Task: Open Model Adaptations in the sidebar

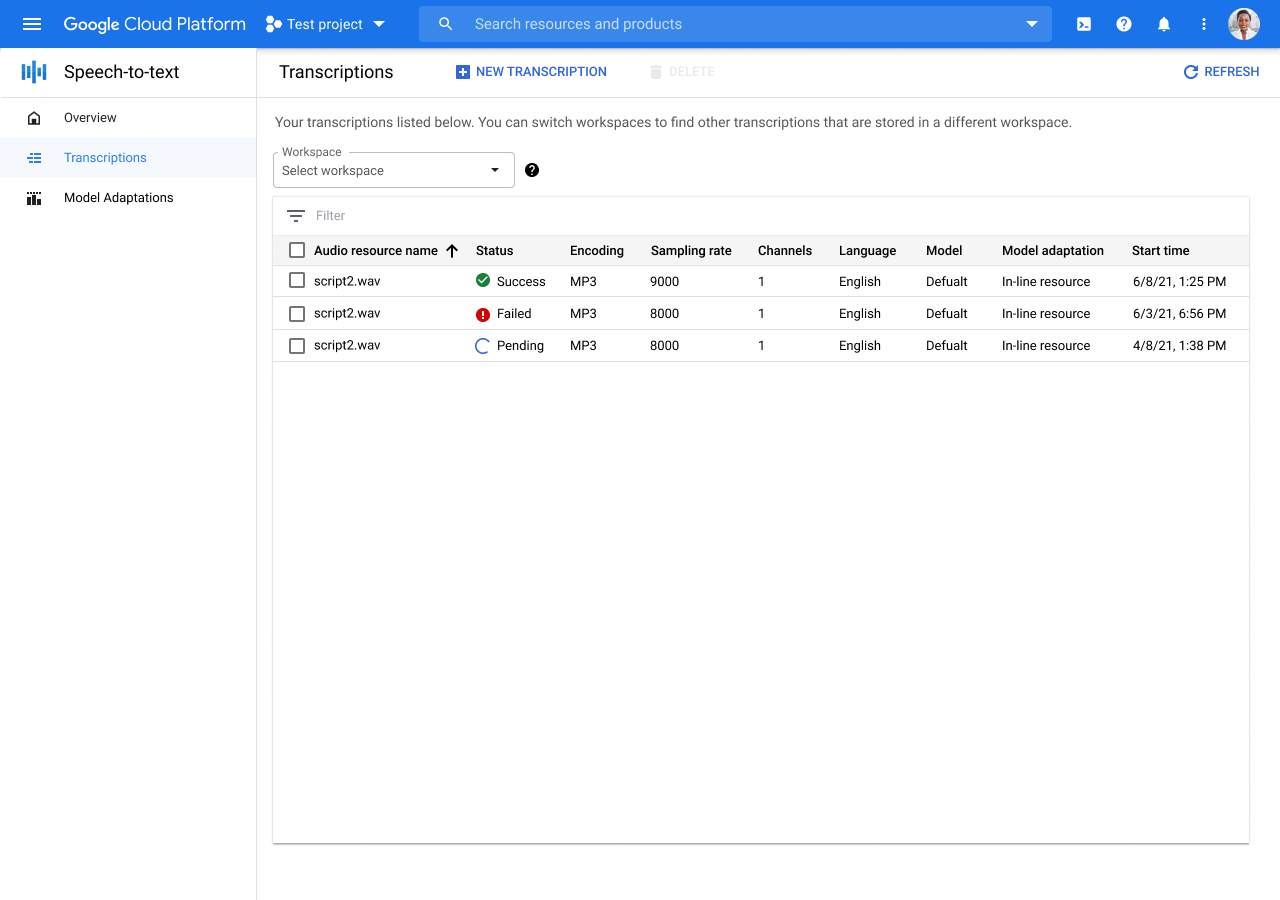Action: point(118,198)
